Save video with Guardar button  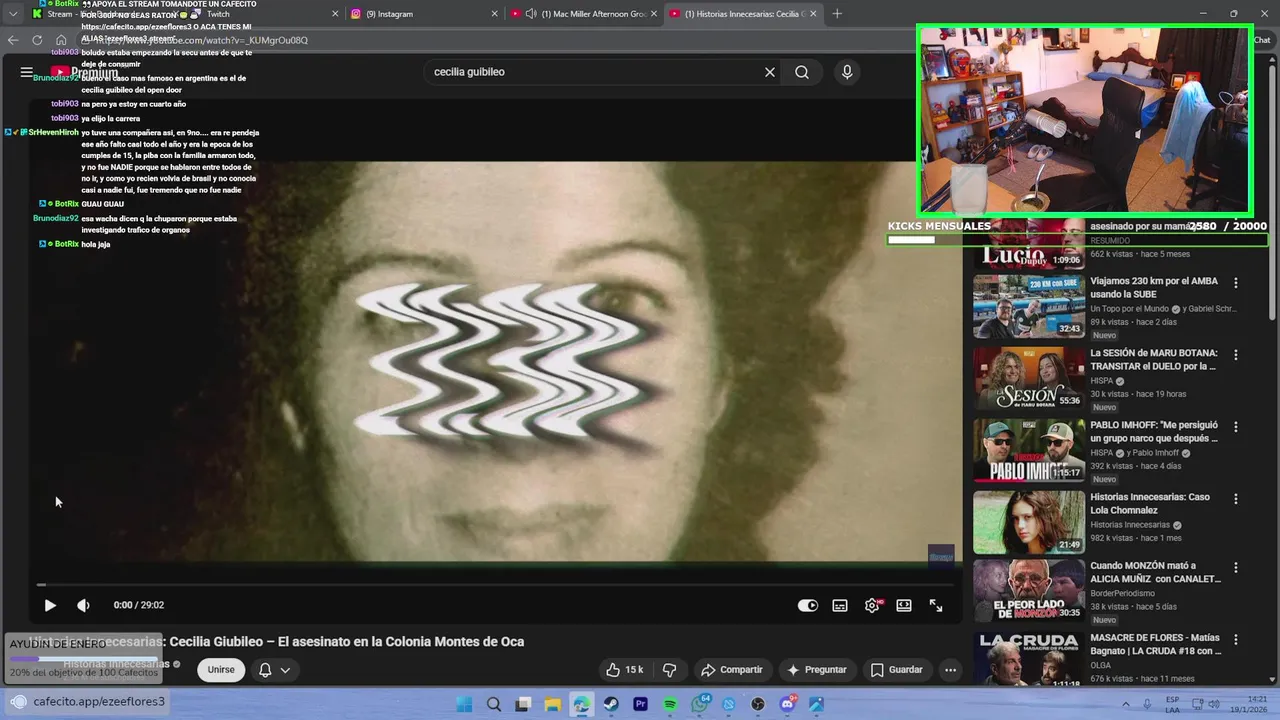[x=896, y=670]
